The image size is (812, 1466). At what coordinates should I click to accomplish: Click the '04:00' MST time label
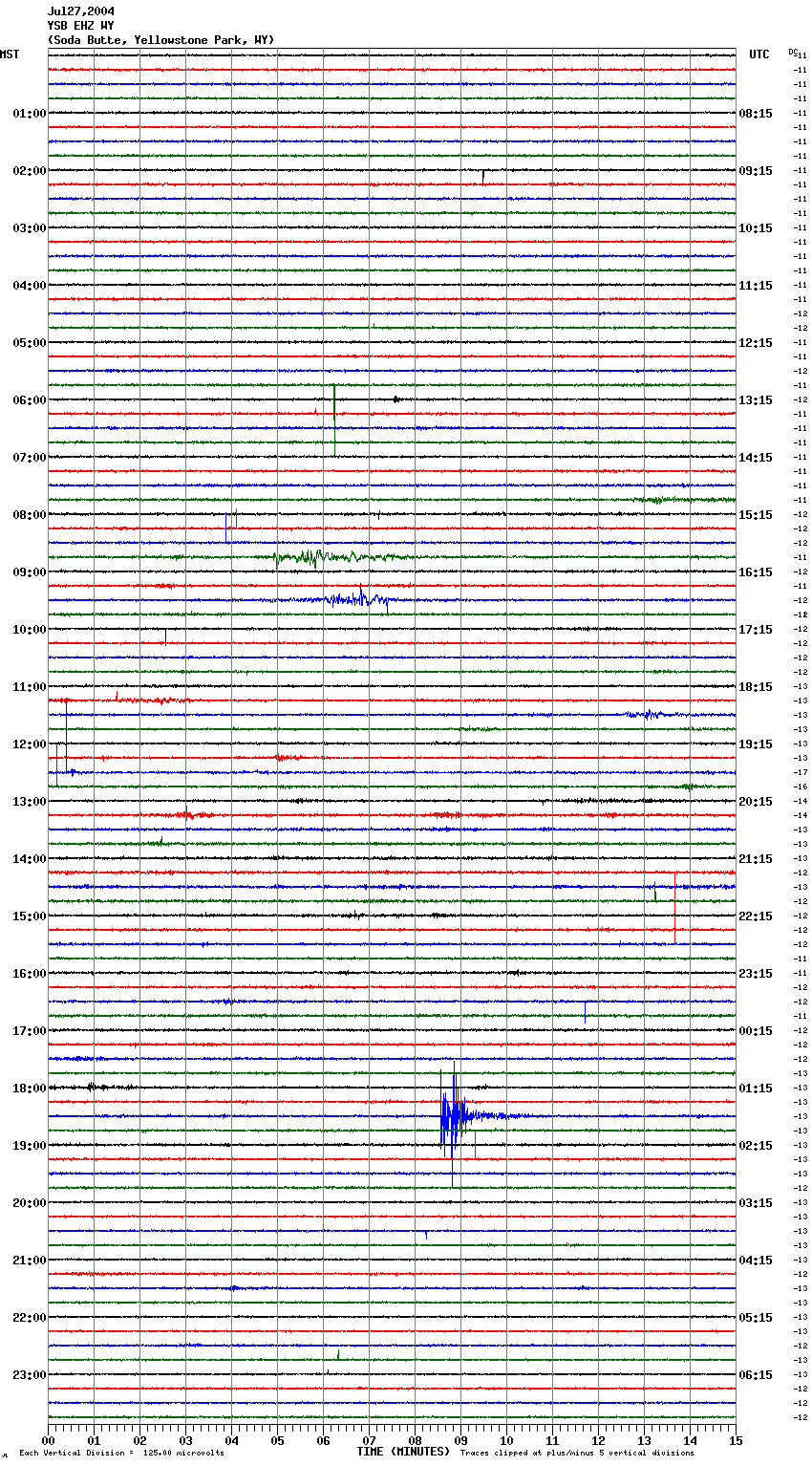pos(30,286)
